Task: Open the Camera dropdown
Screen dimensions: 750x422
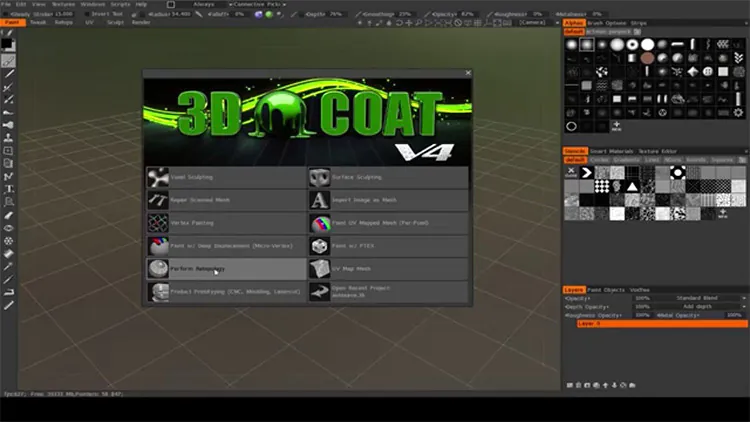Action: [539, 22]
